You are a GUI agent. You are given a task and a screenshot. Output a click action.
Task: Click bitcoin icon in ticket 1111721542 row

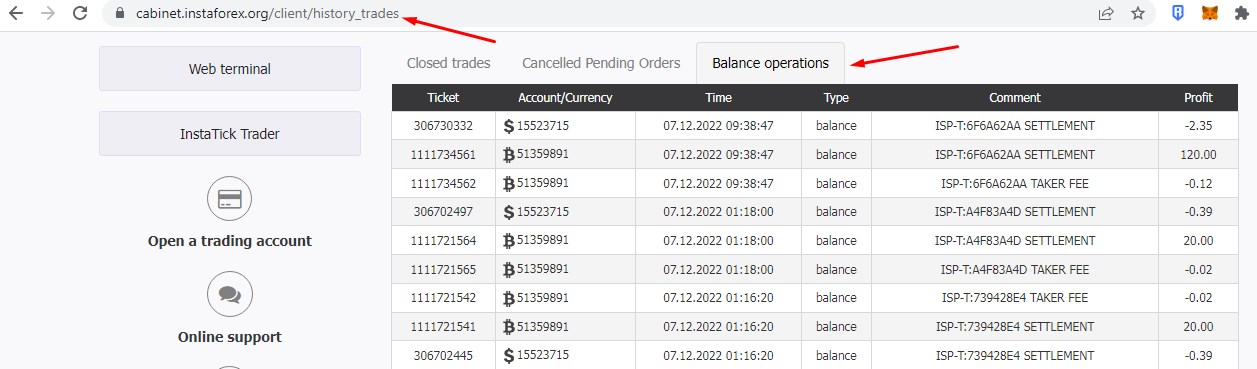(508, 298)
